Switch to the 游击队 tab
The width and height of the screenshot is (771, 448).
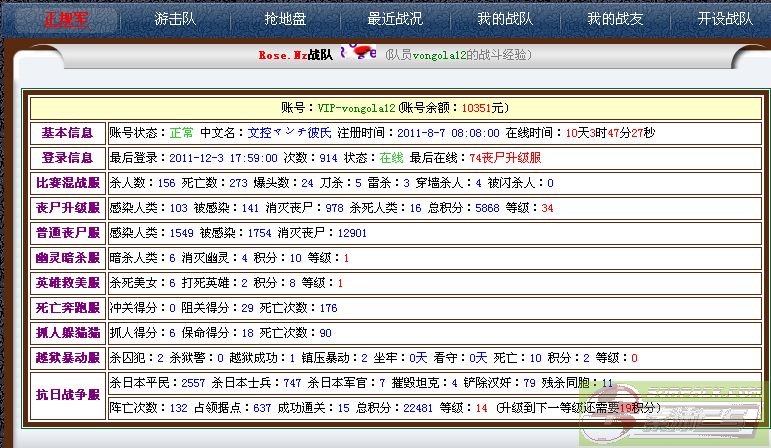click(176, 19)
